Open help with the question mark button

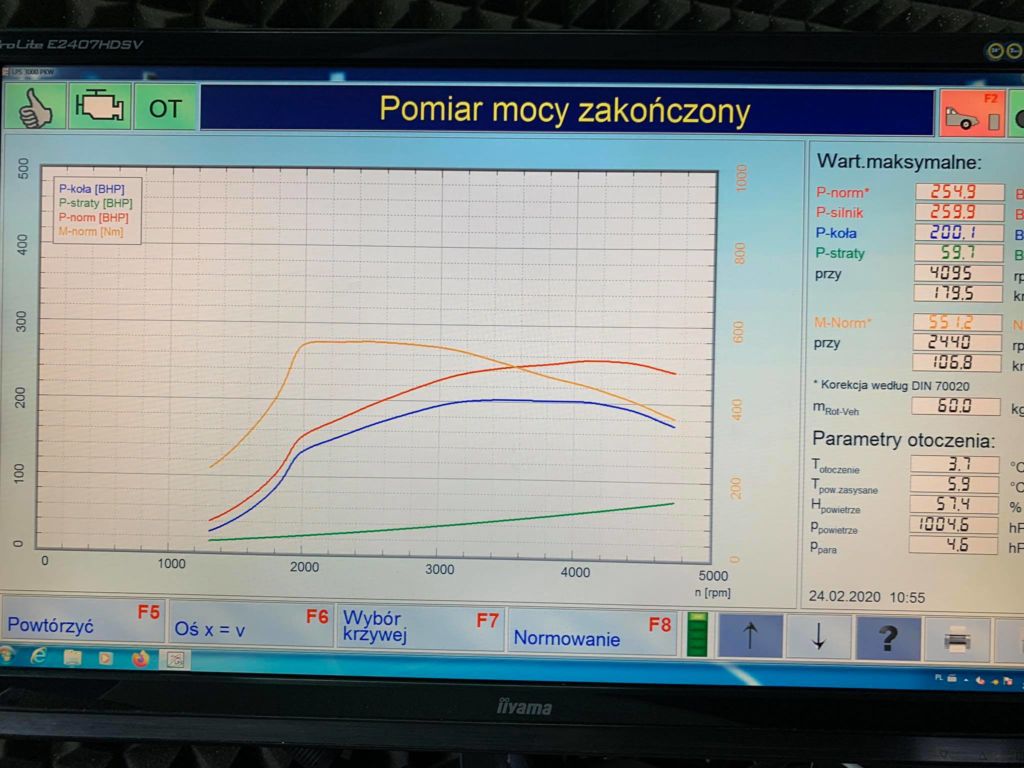pos(888,638)
